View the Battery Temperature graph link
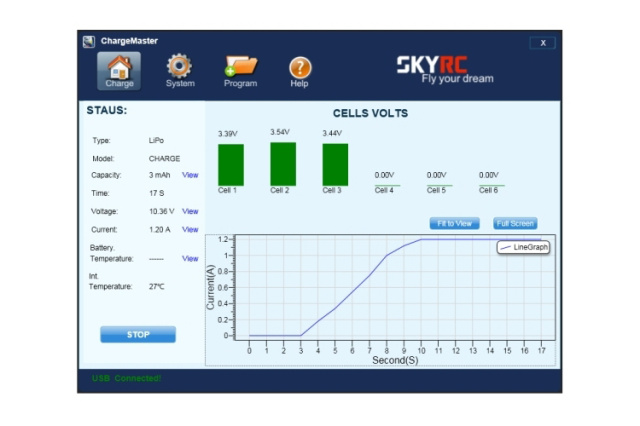640x426 pixels. [x=190, y=258]
